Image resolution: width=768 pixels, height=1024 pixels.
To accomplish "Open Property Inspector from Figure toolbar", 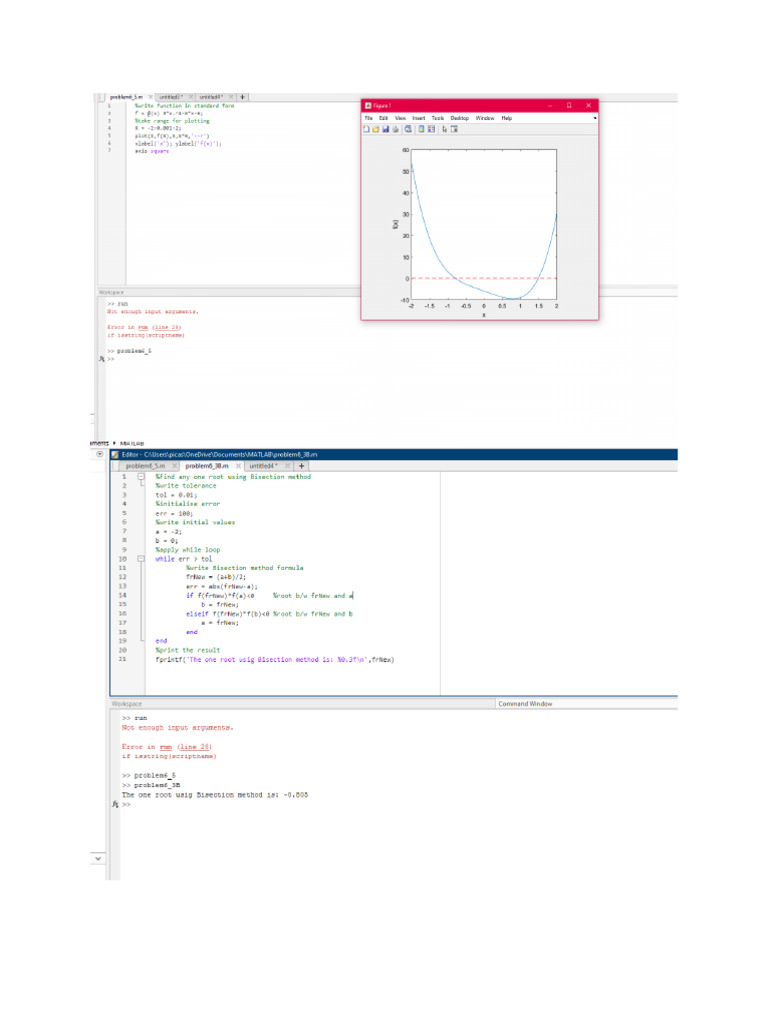I will point(454,129).
